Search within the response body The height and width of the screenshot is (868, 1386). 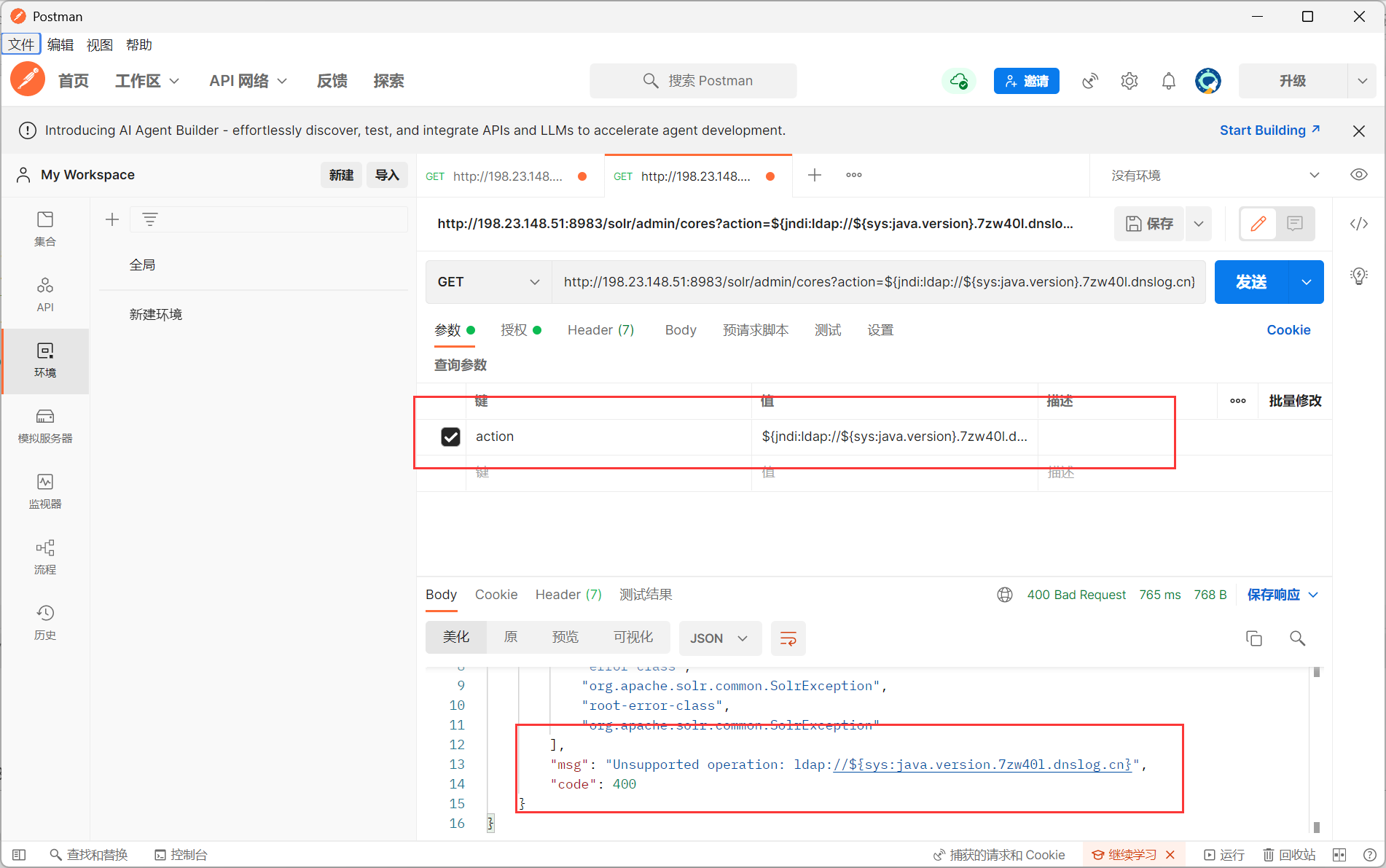(1298, 638)
